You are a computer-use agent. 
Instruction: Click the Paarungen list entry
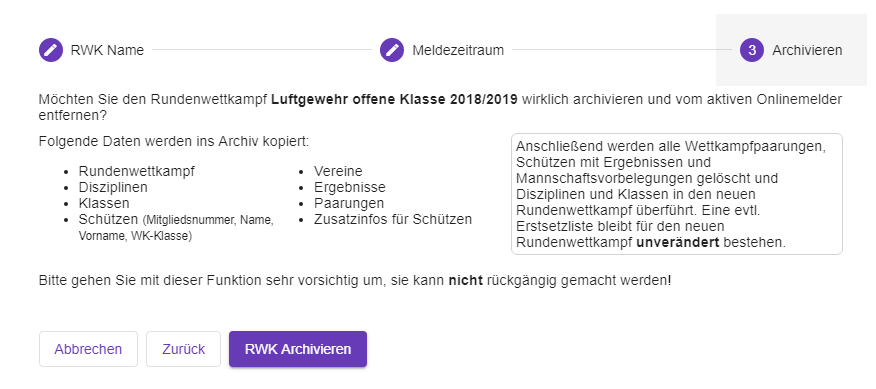point(349,203)
